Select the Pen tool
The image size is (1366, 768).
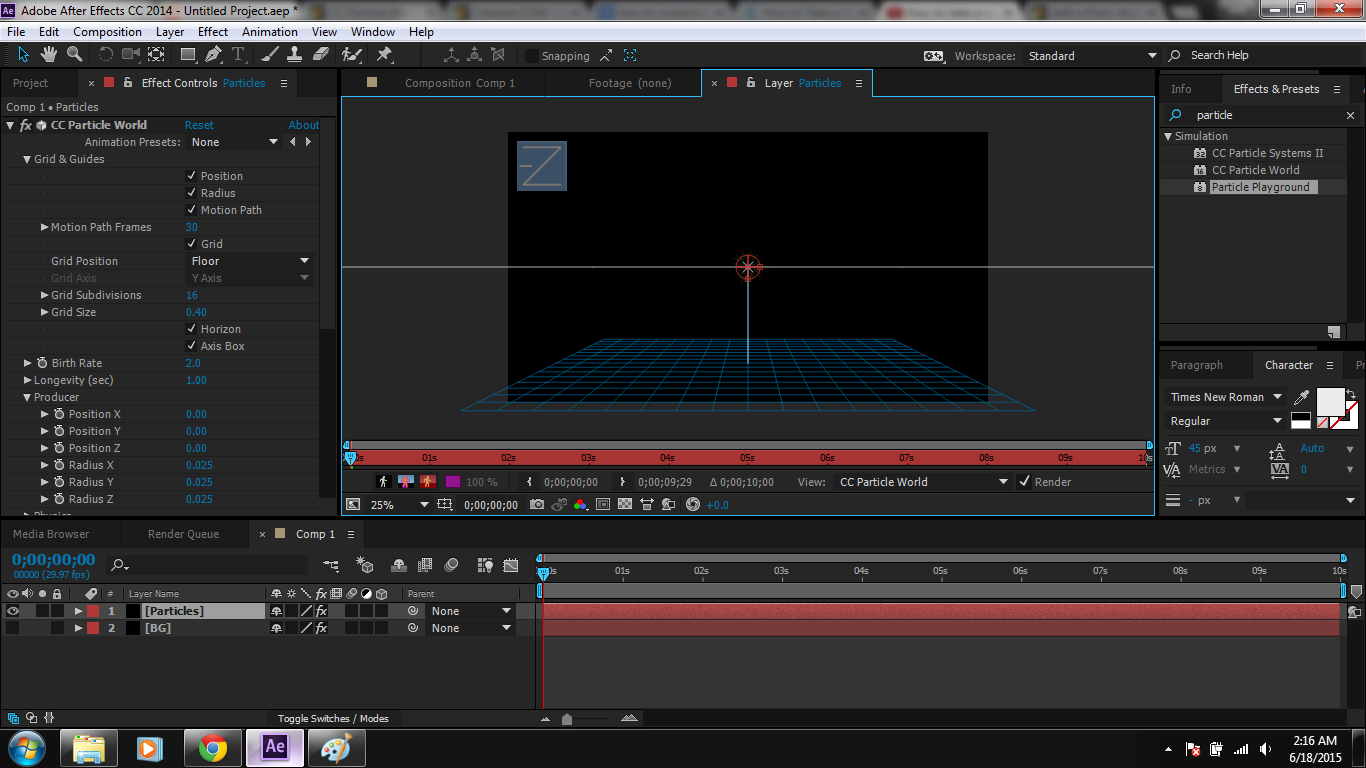(213, 54)
